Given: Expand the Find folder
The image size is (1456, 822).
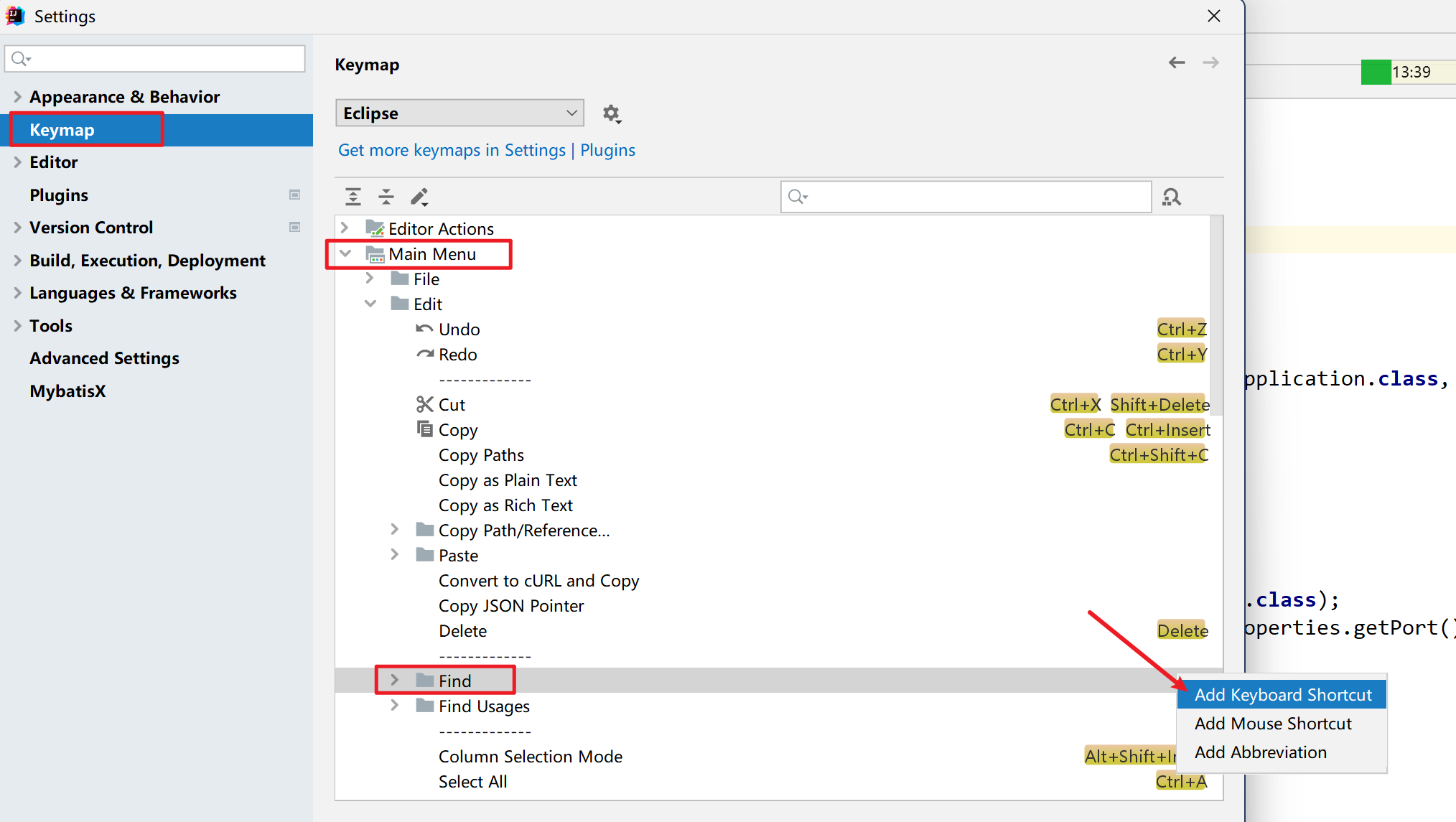Looking at the screenshot, I should click(x=395, y=681).
